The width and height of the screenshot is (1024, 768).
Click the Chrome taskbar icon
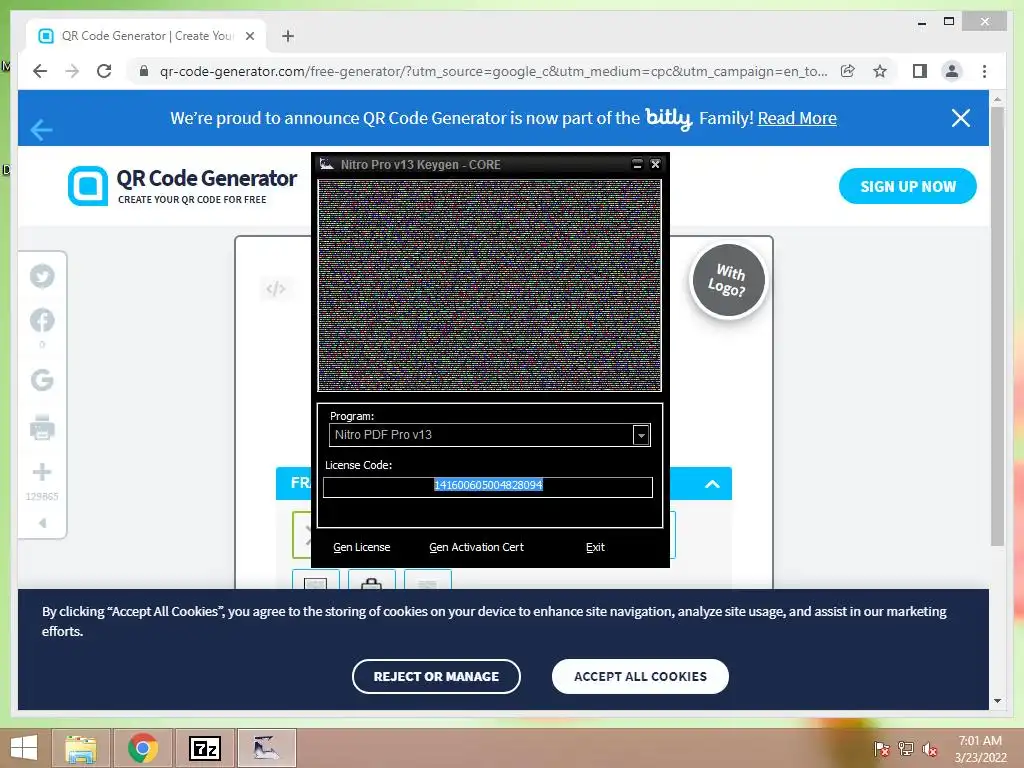142,748
